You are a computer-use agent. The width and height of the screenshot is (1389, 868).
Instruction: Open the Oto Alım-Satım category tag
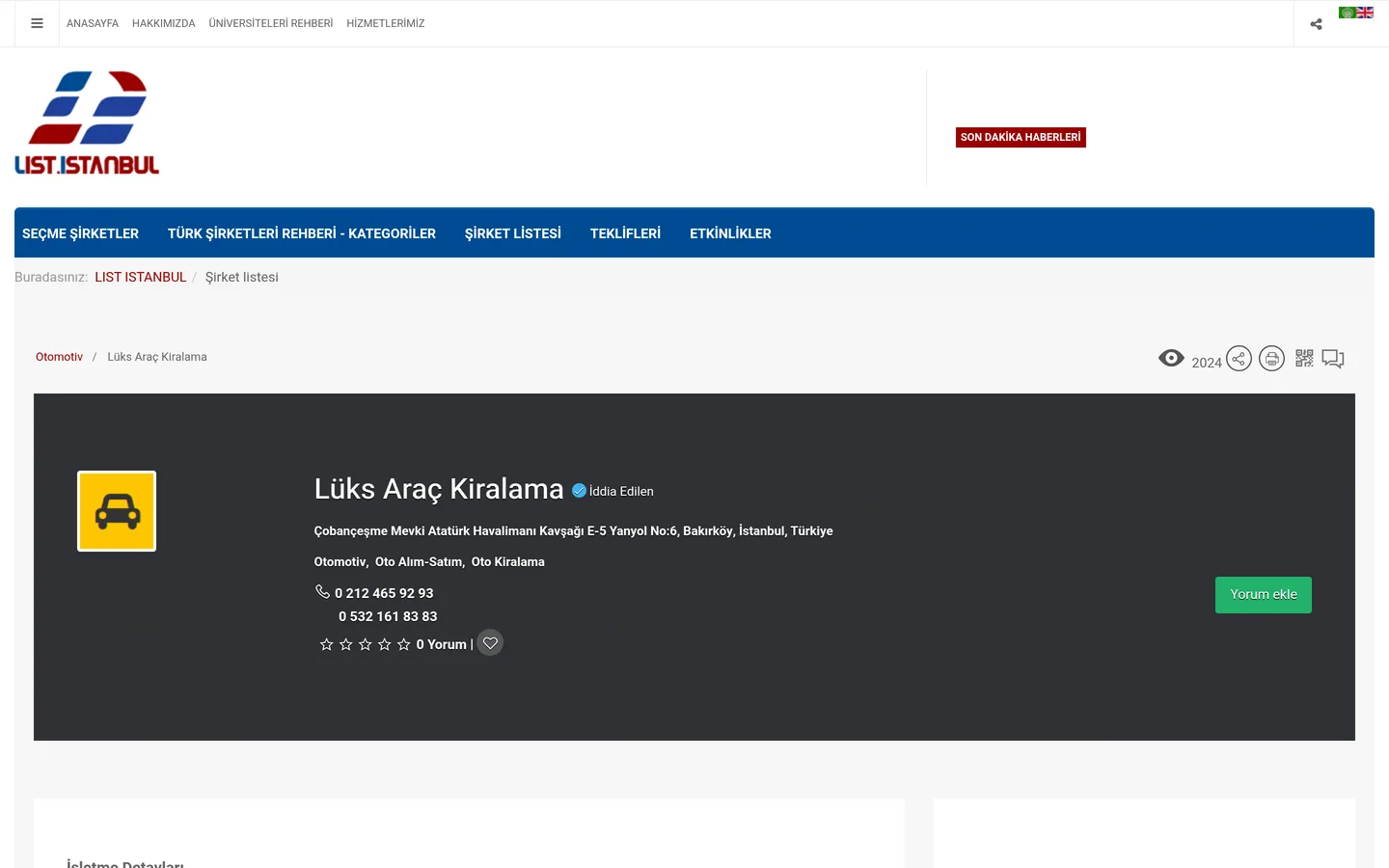pyautogui.click(x=420, y=561)
